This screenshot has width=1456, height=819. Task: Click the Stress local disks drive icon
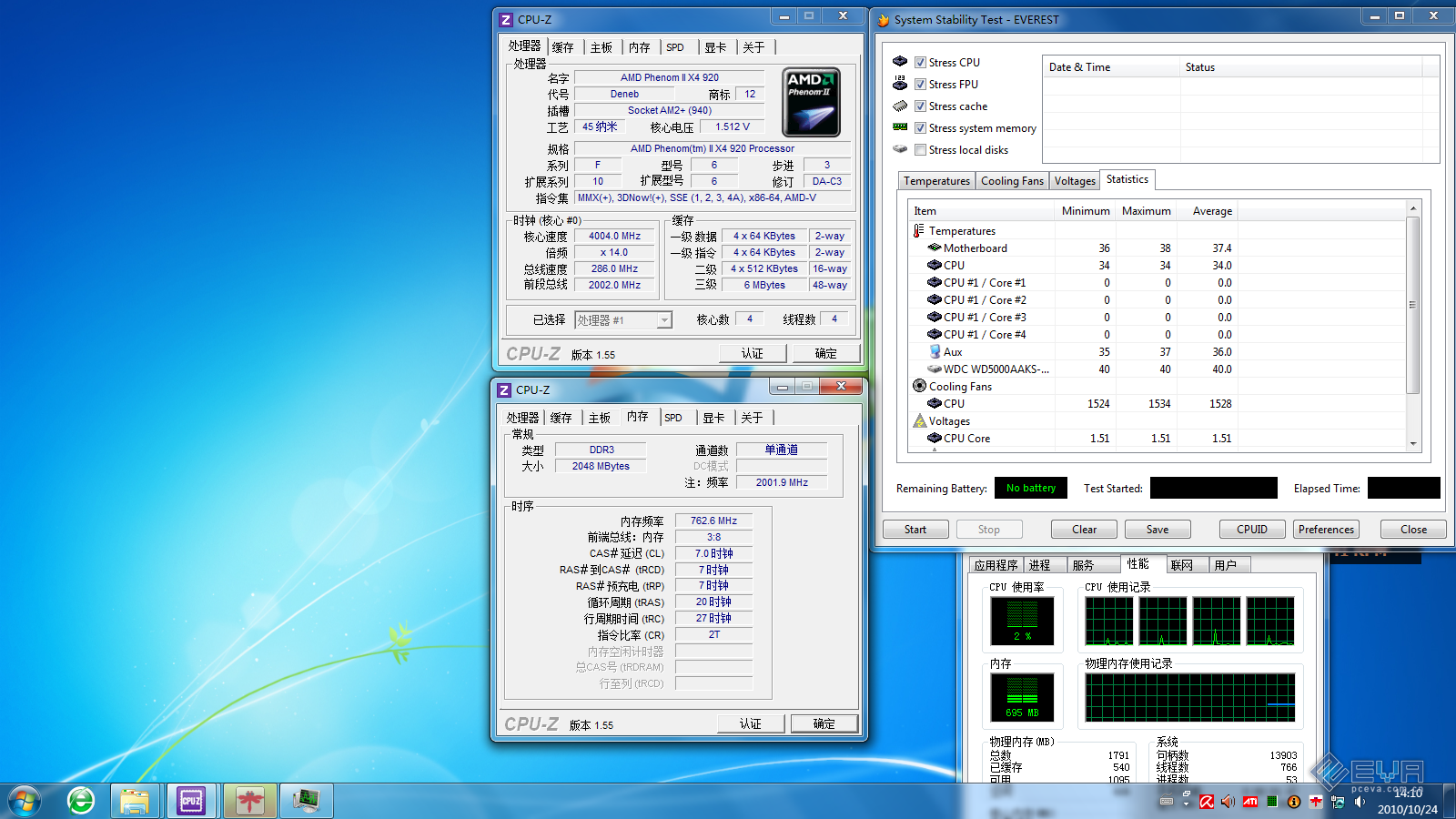point(900,149)
